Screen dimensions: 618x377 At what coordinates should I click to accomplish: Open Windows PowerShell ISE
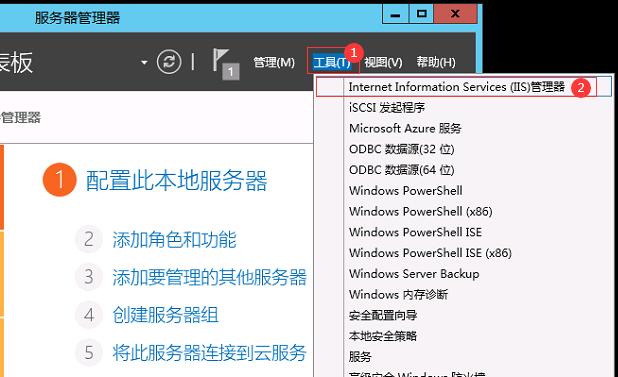point(415,232)
